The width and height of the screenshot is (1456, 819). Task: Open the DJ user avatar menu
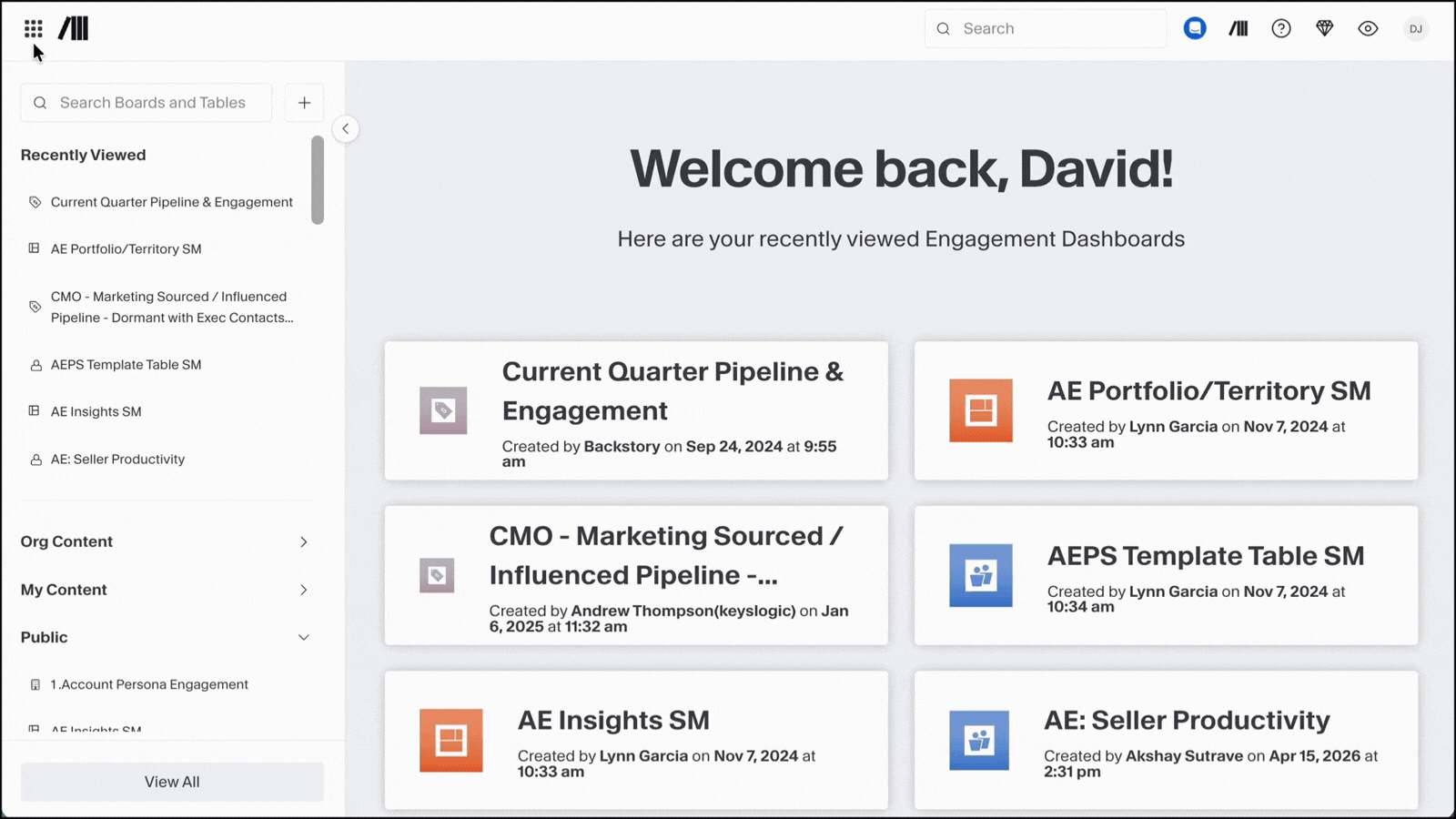[x=1416, y=29]
